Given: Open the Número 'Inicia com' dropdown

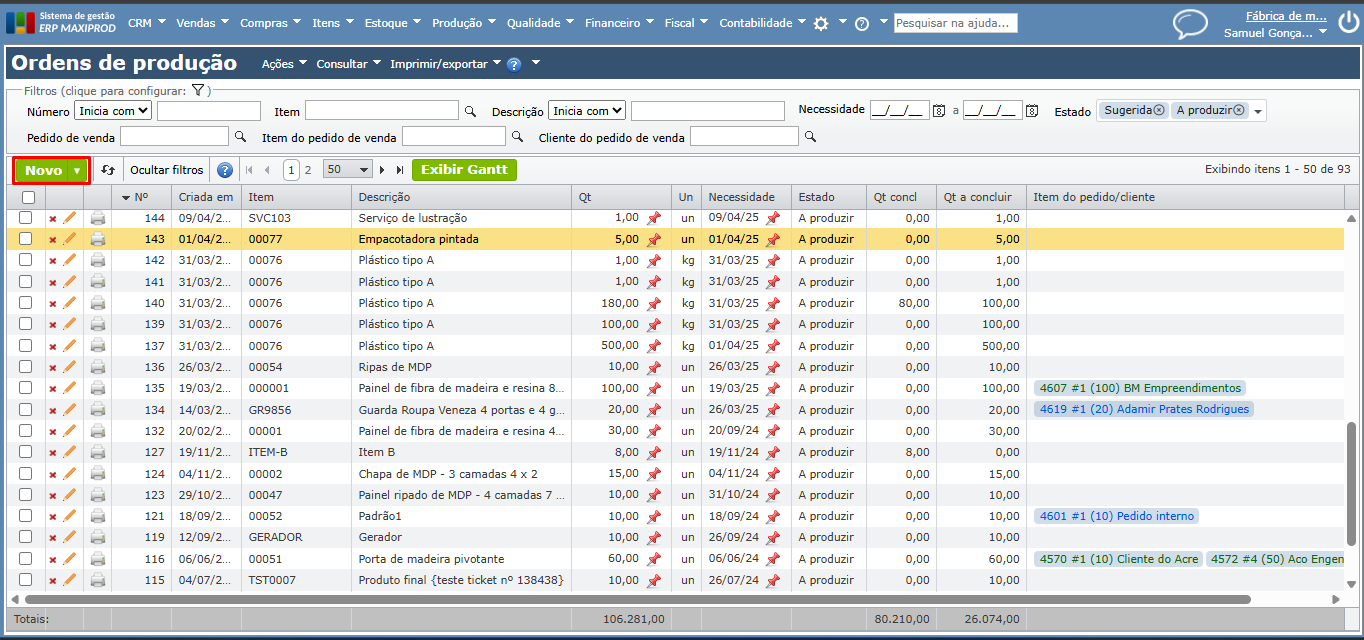Looking at the screenshot, I should [113, 111].
